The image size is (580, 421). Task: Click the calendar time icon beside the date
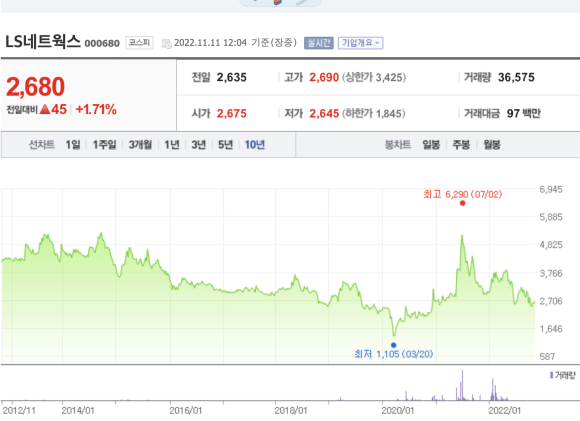tap(166, 44)
